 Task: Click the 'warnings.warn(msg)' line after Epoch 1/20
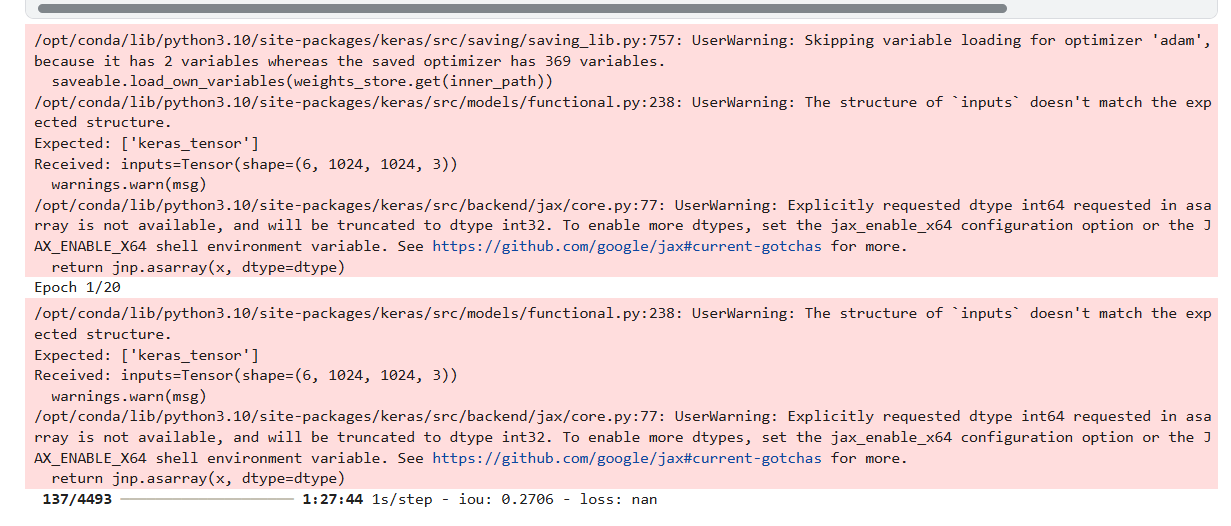129,396
